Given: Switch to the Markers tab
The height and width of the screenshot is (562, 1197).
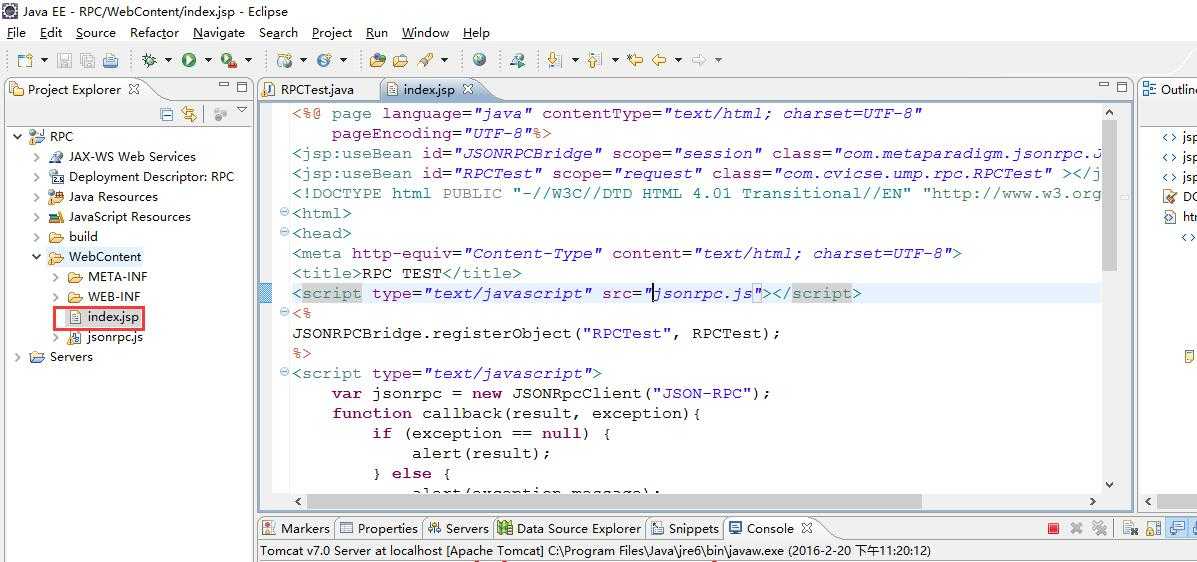Looking at the screenshot, I should 296,528.
